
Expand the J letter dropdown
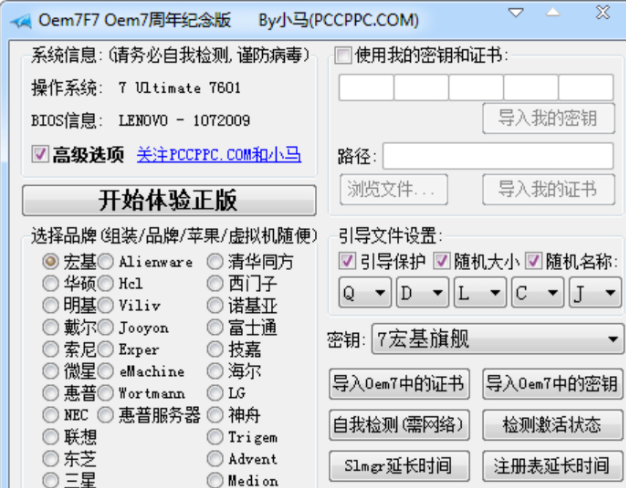click(594, 293)
